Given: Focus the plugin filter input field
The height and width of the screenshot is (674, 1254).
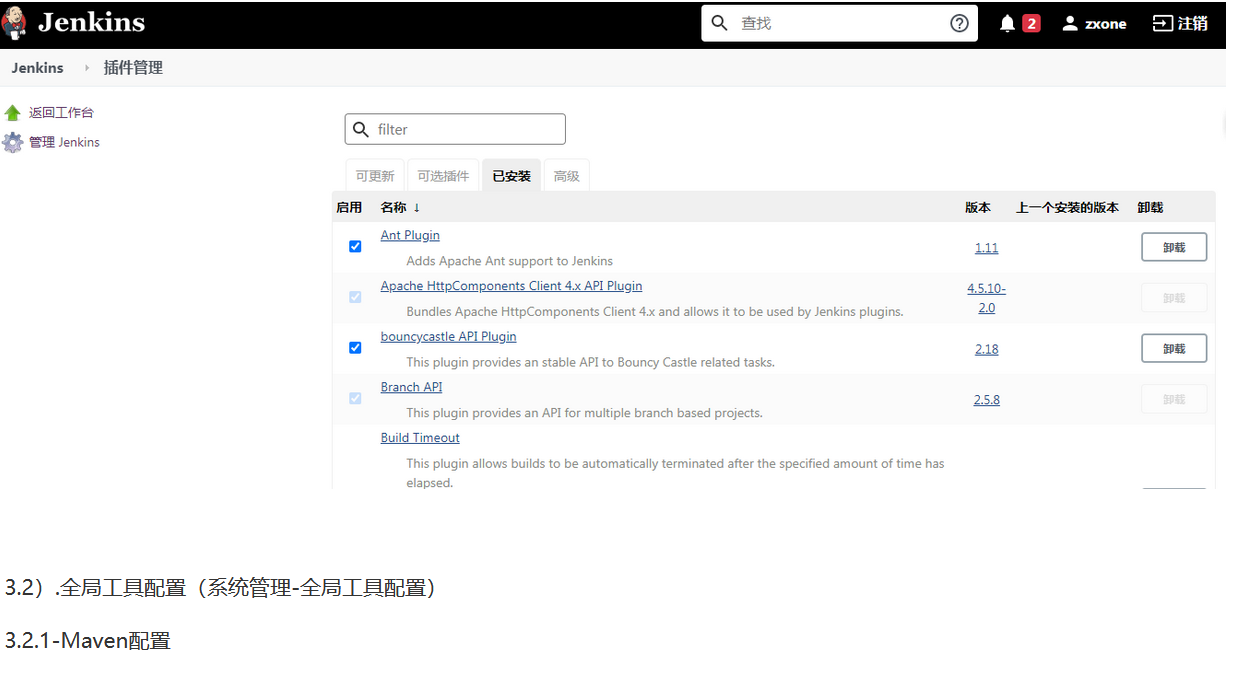Looking at the screenshot, I should pyautogui.click(x=455, y=129).
